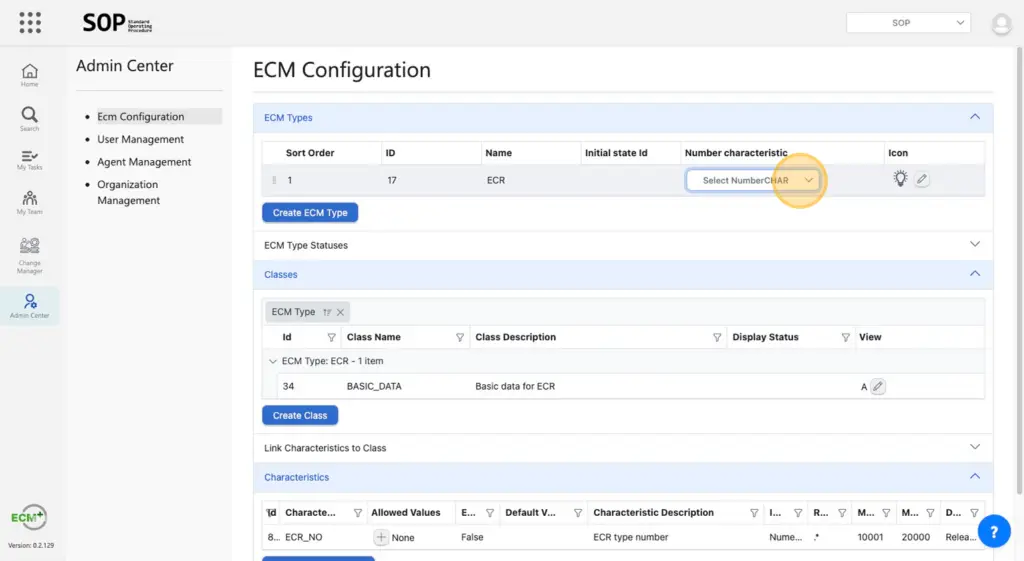Edit the ECR type row pencil icon
The image size is (1024, 561).
tap(922, 180)
